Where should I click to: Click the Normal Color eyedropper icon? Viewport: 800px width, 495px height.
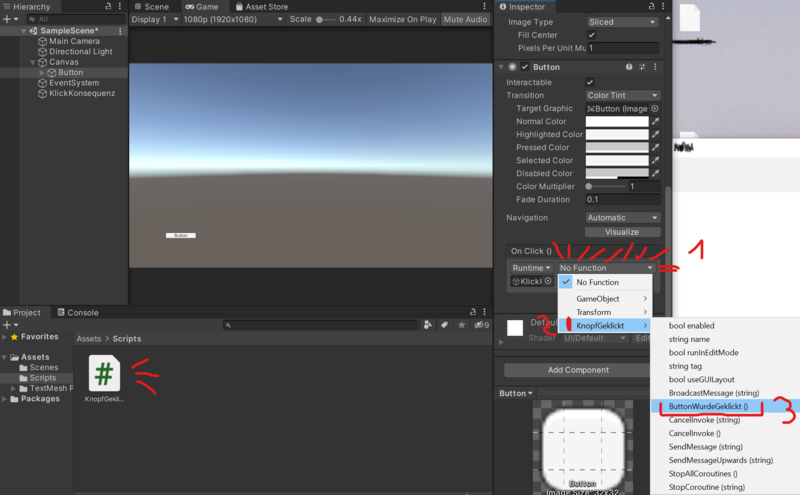[656, 121]
